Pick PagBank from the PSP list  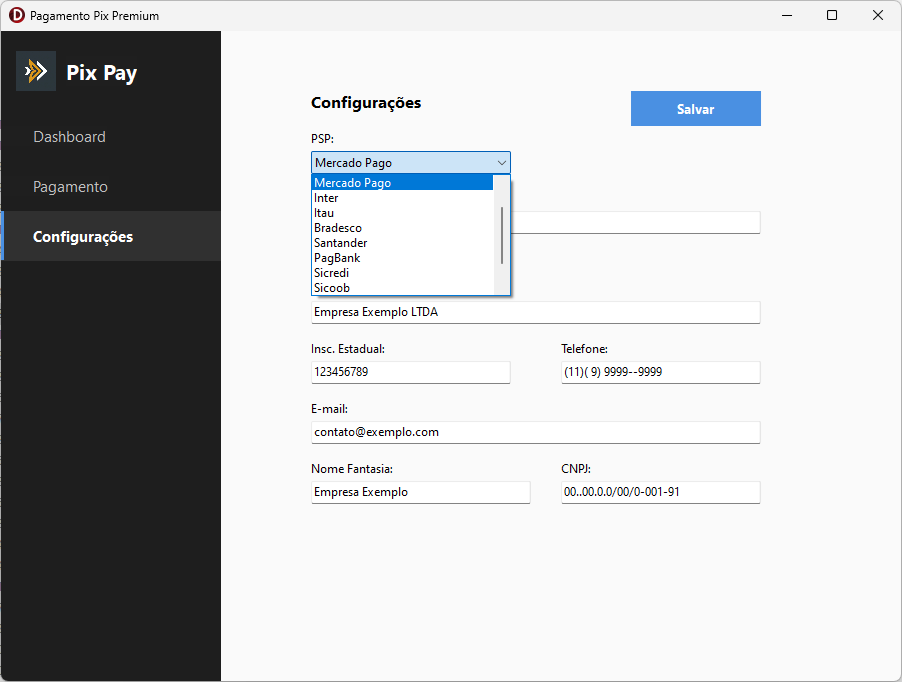point(402,258)
